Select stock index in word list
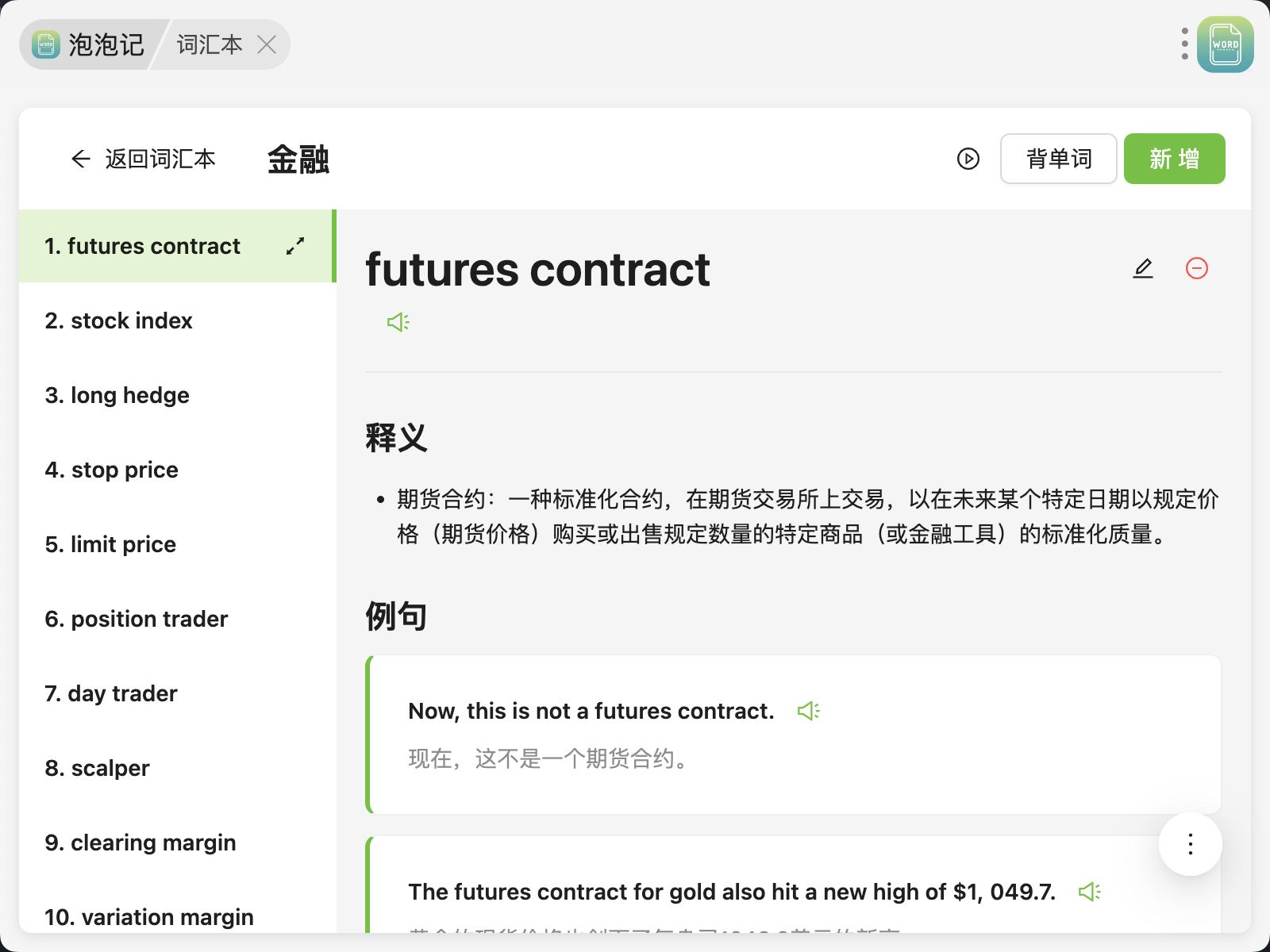The height and width of the screenshot is (952, 1270). [x=119, y=321]
